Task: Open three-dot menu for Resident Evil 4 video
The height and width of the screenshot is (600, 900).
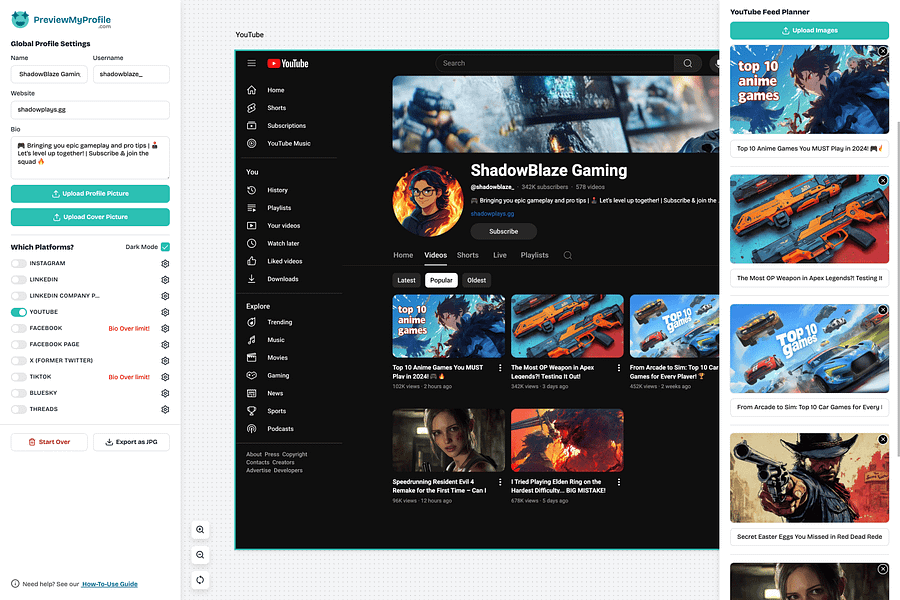Action: tap(500, 482)
